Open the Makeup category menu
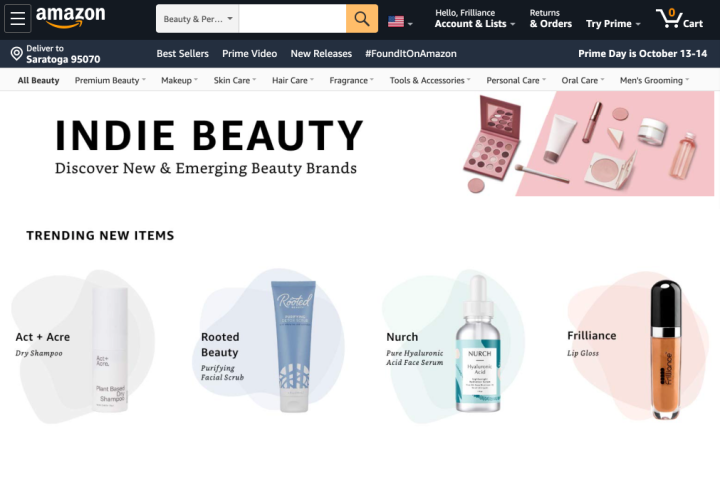Viewport: 720px width, 480px height. tap(179, 80)
